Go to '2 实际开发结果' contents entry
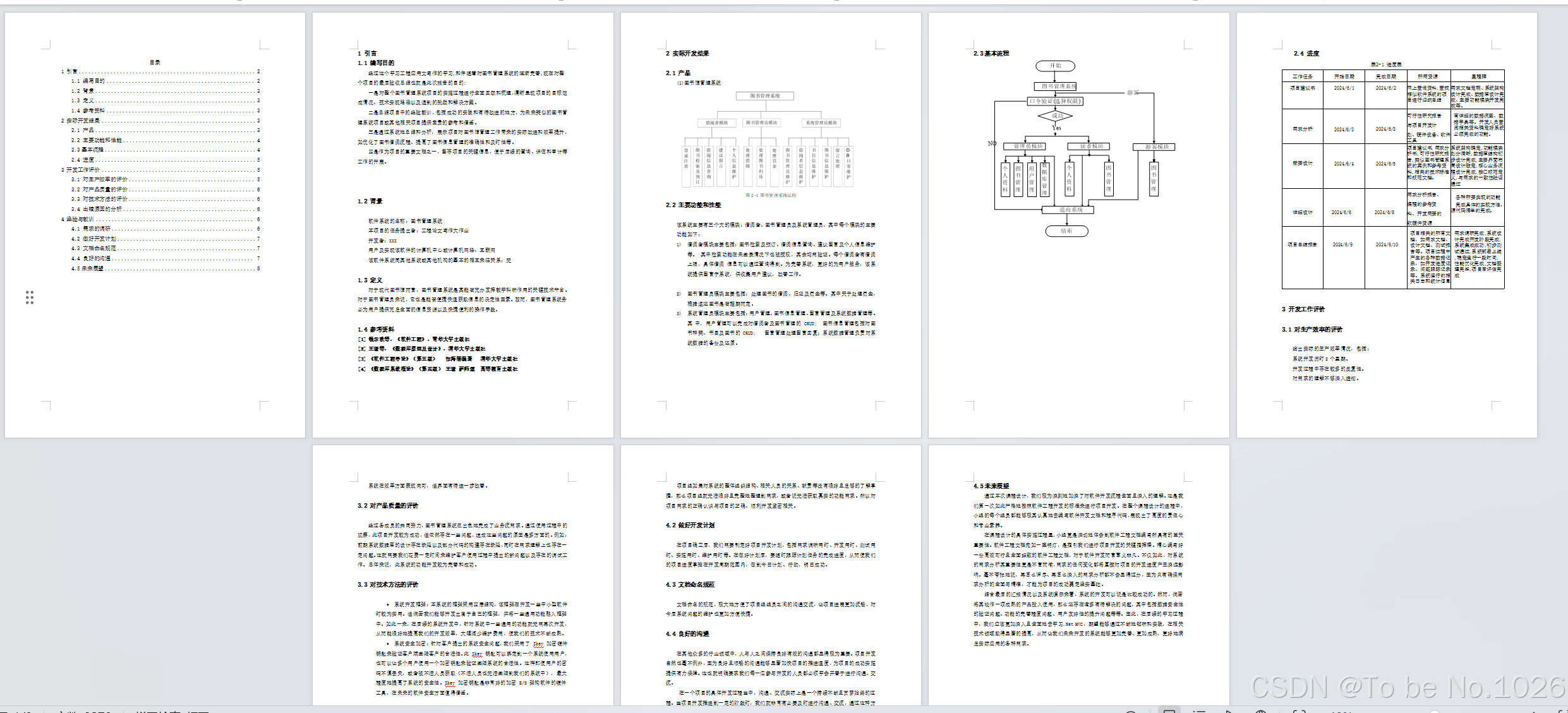Screen dimensions: 1568x713 (x=81, y=120)
